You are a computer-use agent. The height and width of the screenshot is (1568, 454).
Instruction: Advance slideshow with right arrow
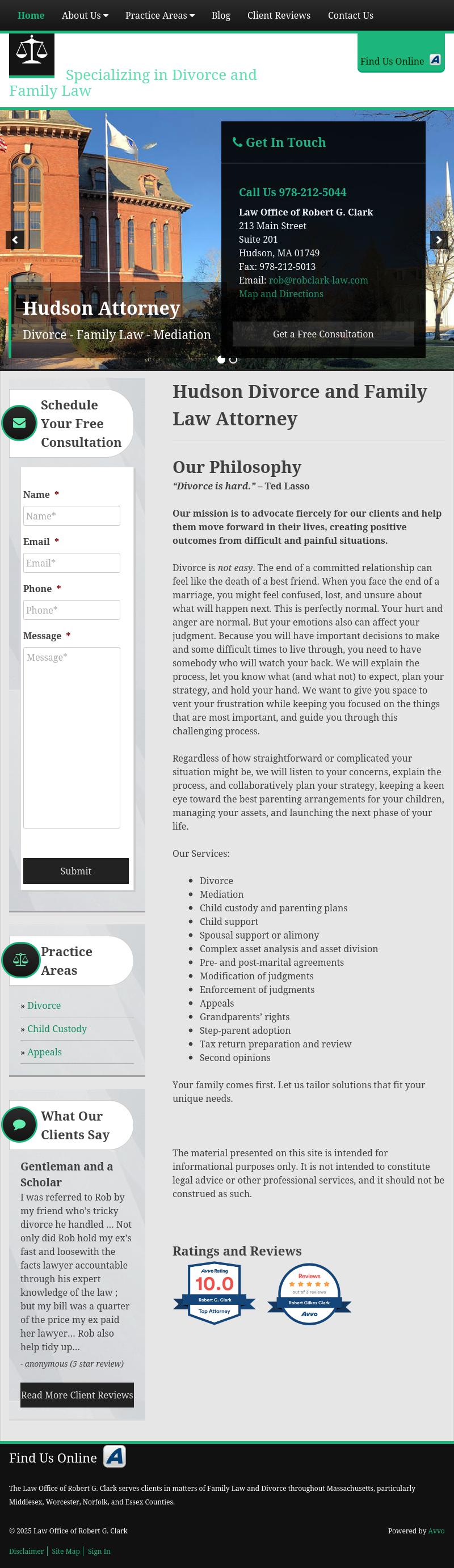click(x=439, y=240)
